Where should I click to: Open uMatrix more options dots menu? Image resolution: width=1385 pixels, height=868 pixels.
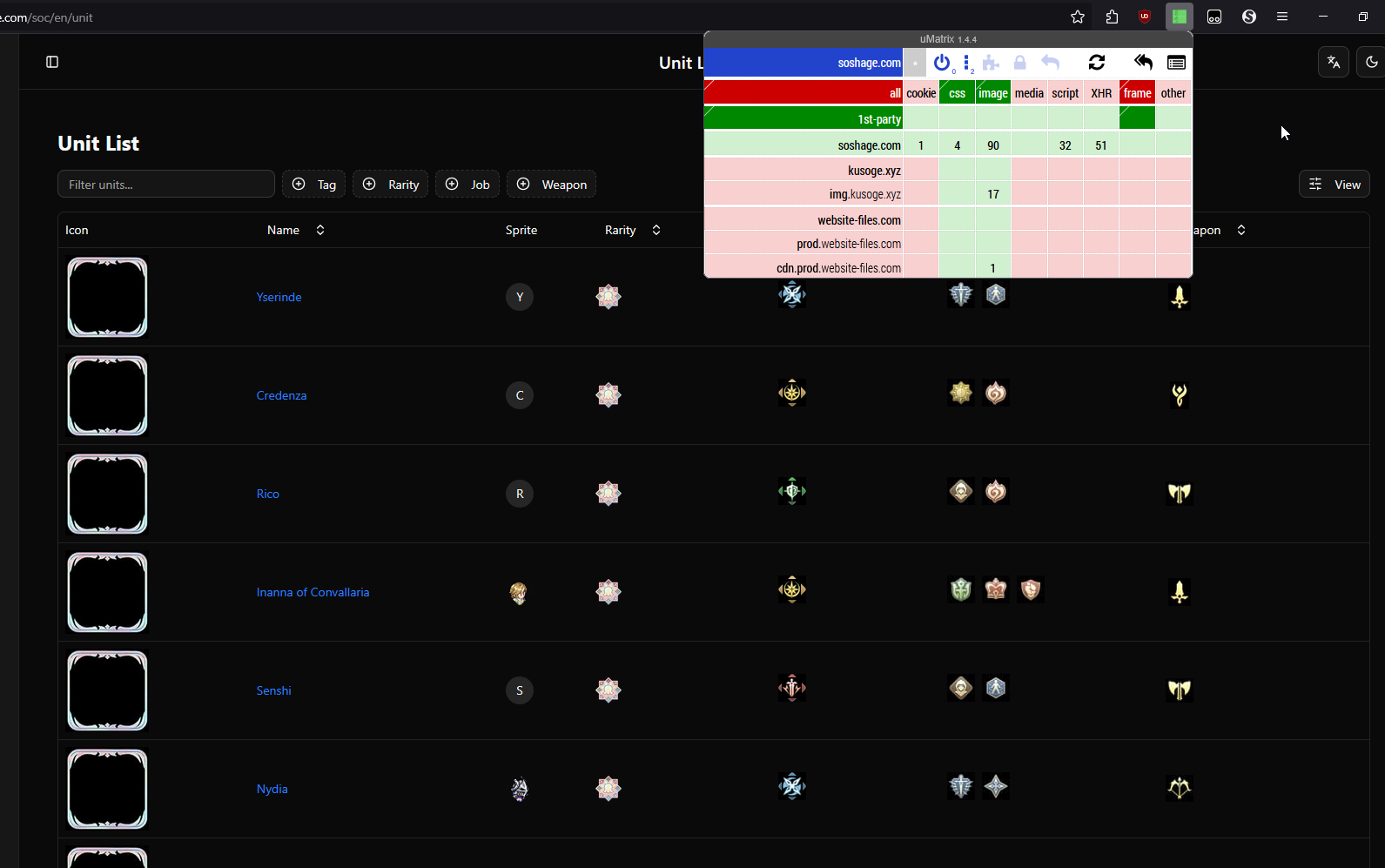pyautogui.click(x=967, y=63)
